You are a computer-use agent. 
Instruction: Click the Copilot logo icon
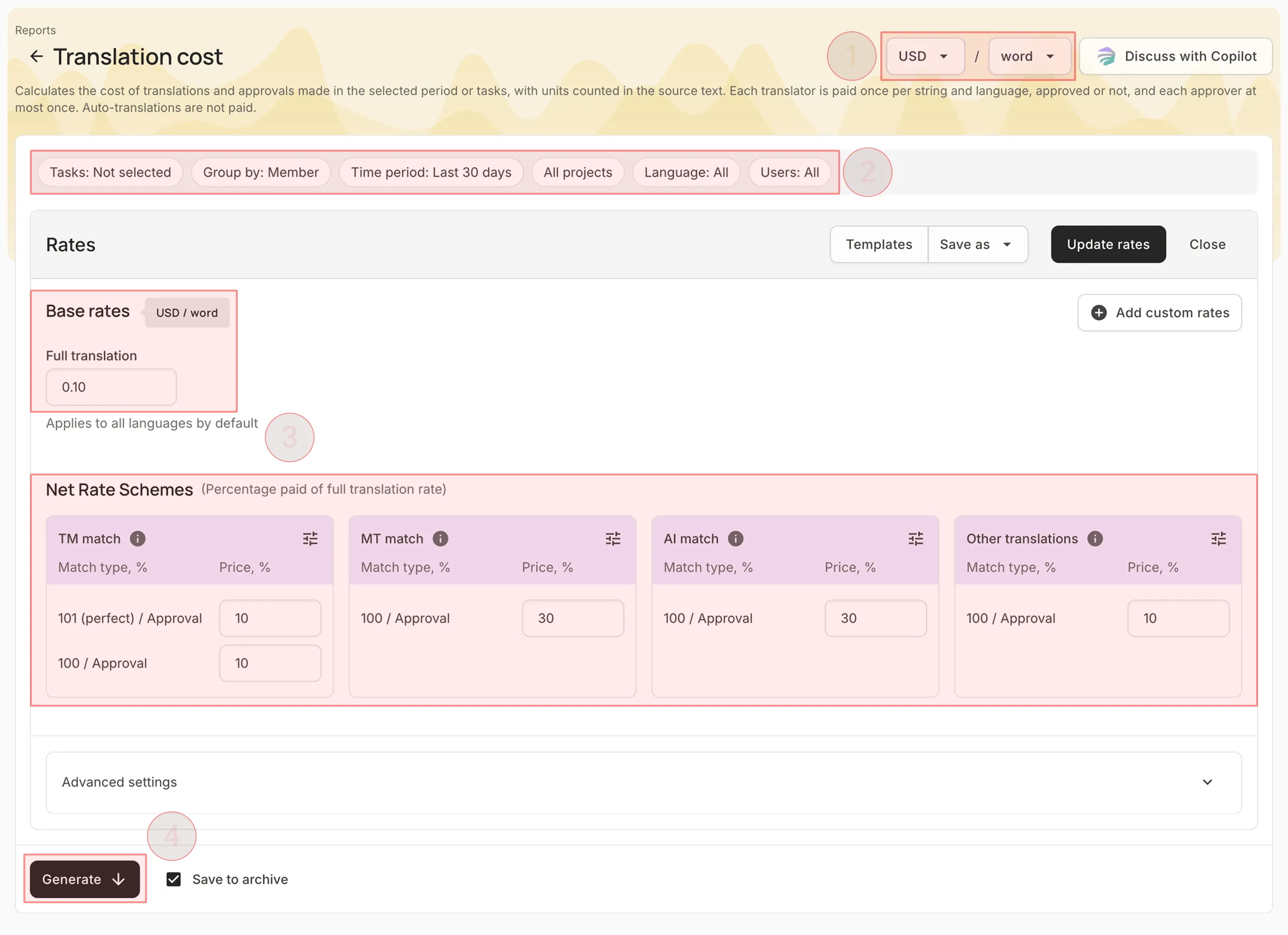pos(1105,56)
